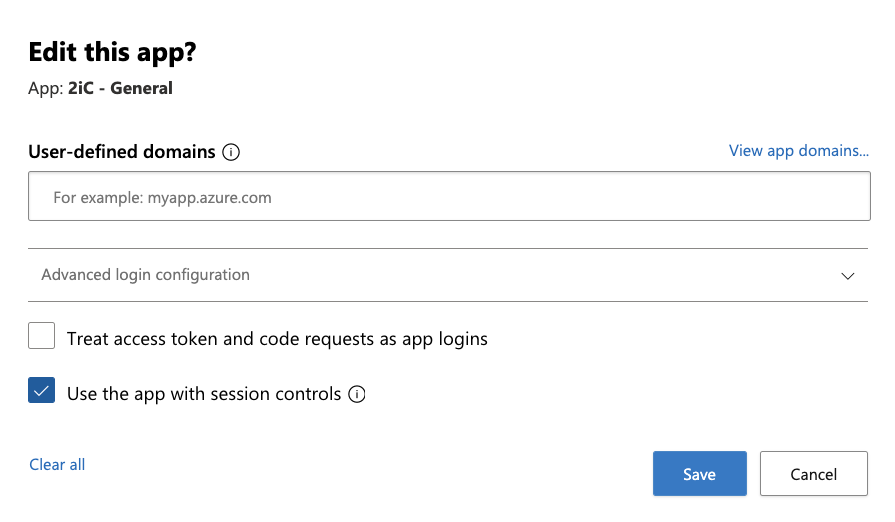895x522 pixels.
Task: Click the info icon beside User-defined domains
Action: pyautogui.click(x=231, y=152)
